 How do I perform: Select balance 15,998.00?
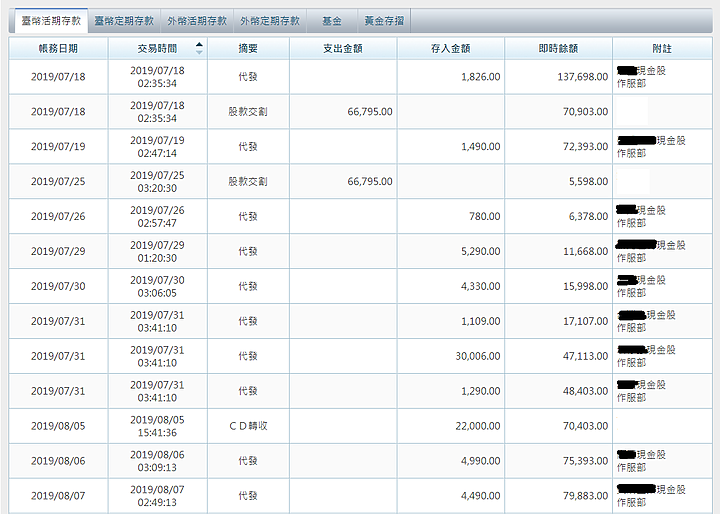[x=585, y=286]
